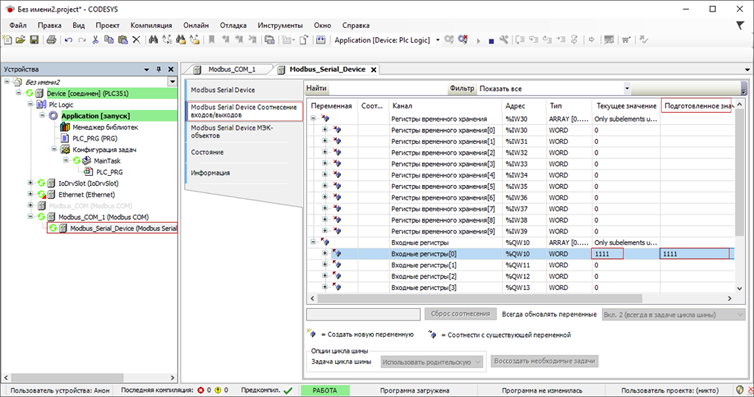Open the Онлайн menu
The height and width of the screenshot is (397, 754).
tap(196, 25)
